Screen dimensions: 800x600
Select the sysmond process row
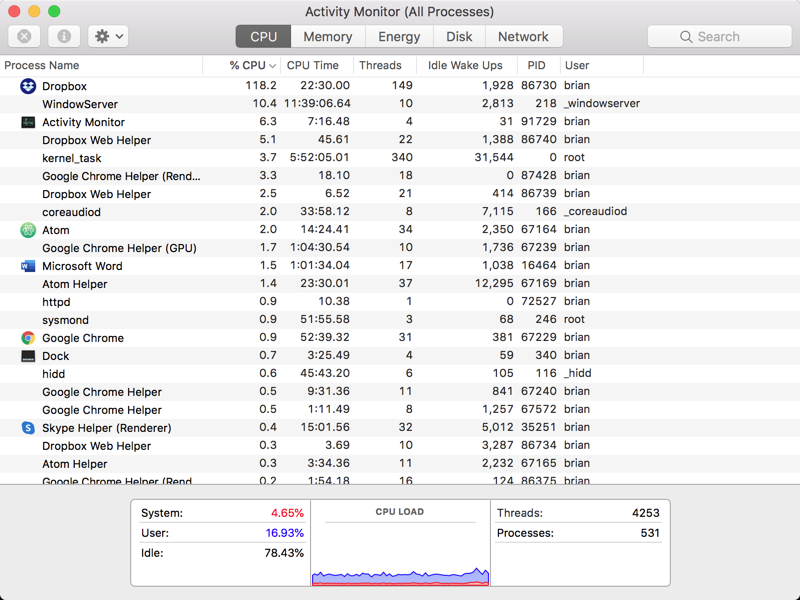pos(400,320)
